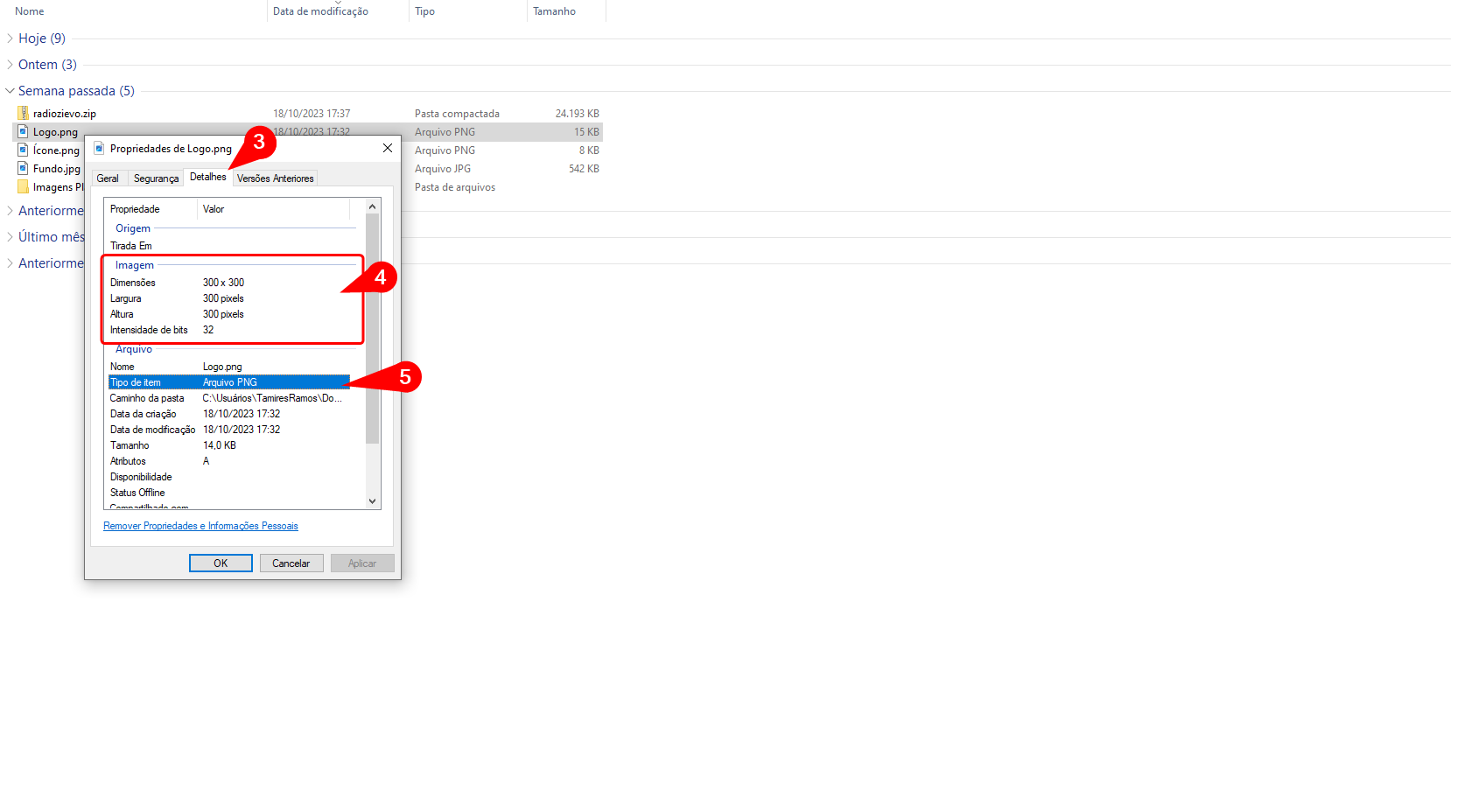Click the Propriedades dialog title icon
The image size is (1457, 812).
100,148
